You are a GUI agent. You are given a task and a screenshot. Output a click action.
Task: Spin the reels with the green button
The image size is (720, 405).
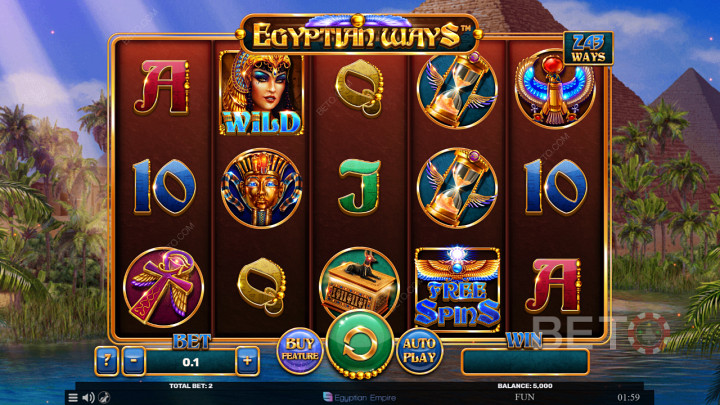tap(360, 344)
